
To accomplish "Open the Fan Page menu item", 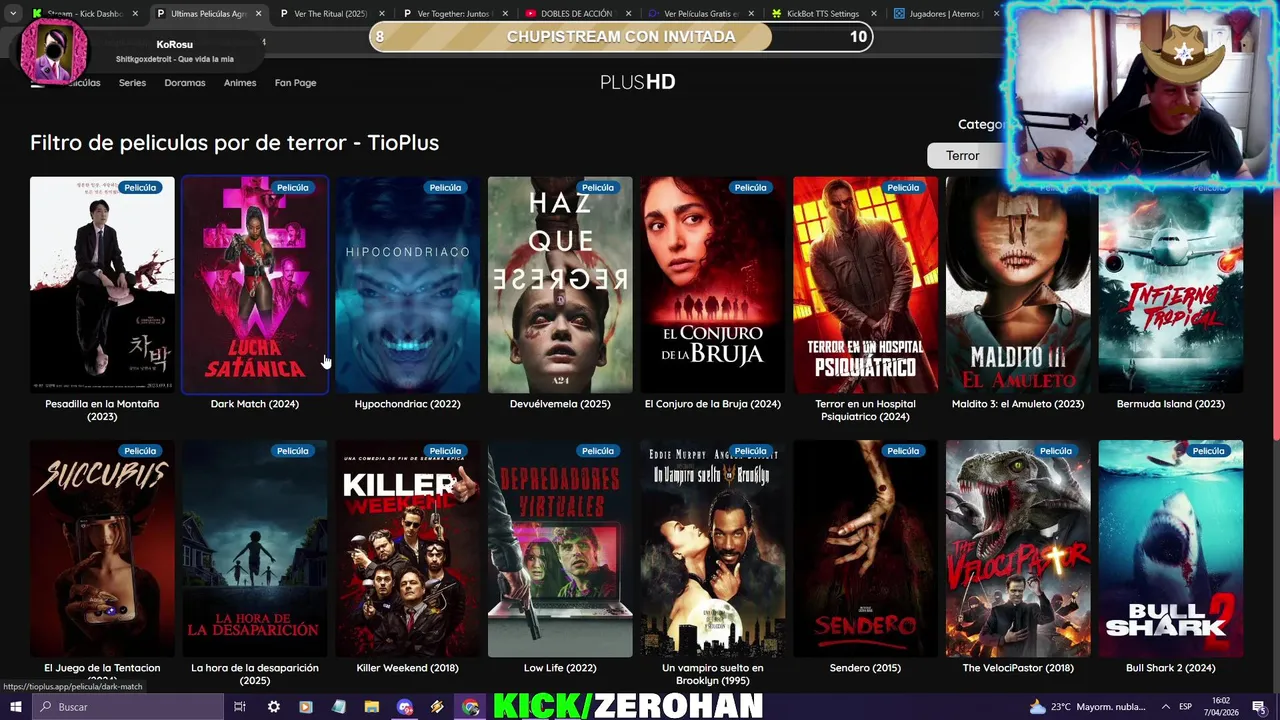I will [x=296, y=83].
